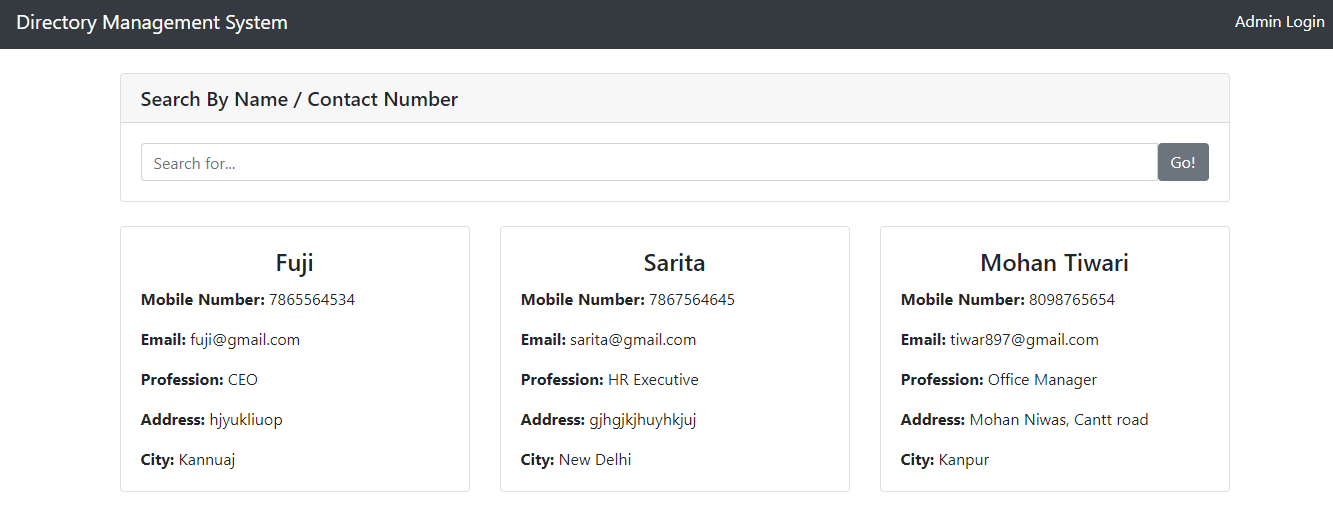Click the 'Search By Name / Contact Number' header
This screenshot has width=1333, height=507.
click(299, 99)
